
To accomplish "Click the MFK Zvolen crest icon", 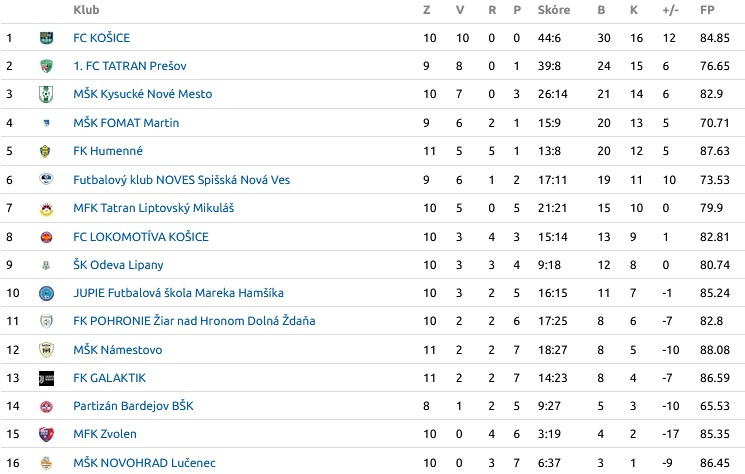I will (x=46, y=434).
